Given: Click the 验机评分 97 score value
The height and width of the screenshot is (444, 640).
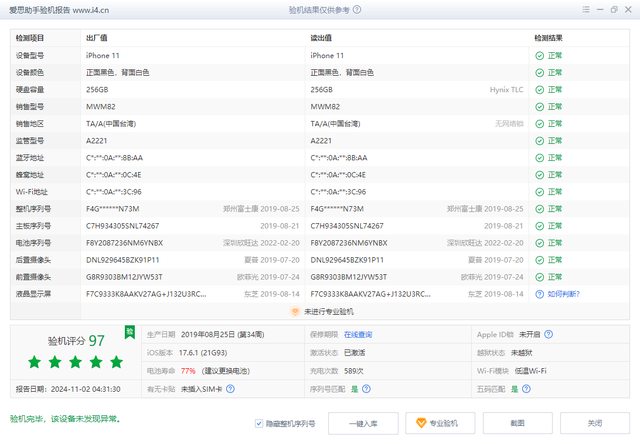Looking at the screenshot, I should pos(97,340).
